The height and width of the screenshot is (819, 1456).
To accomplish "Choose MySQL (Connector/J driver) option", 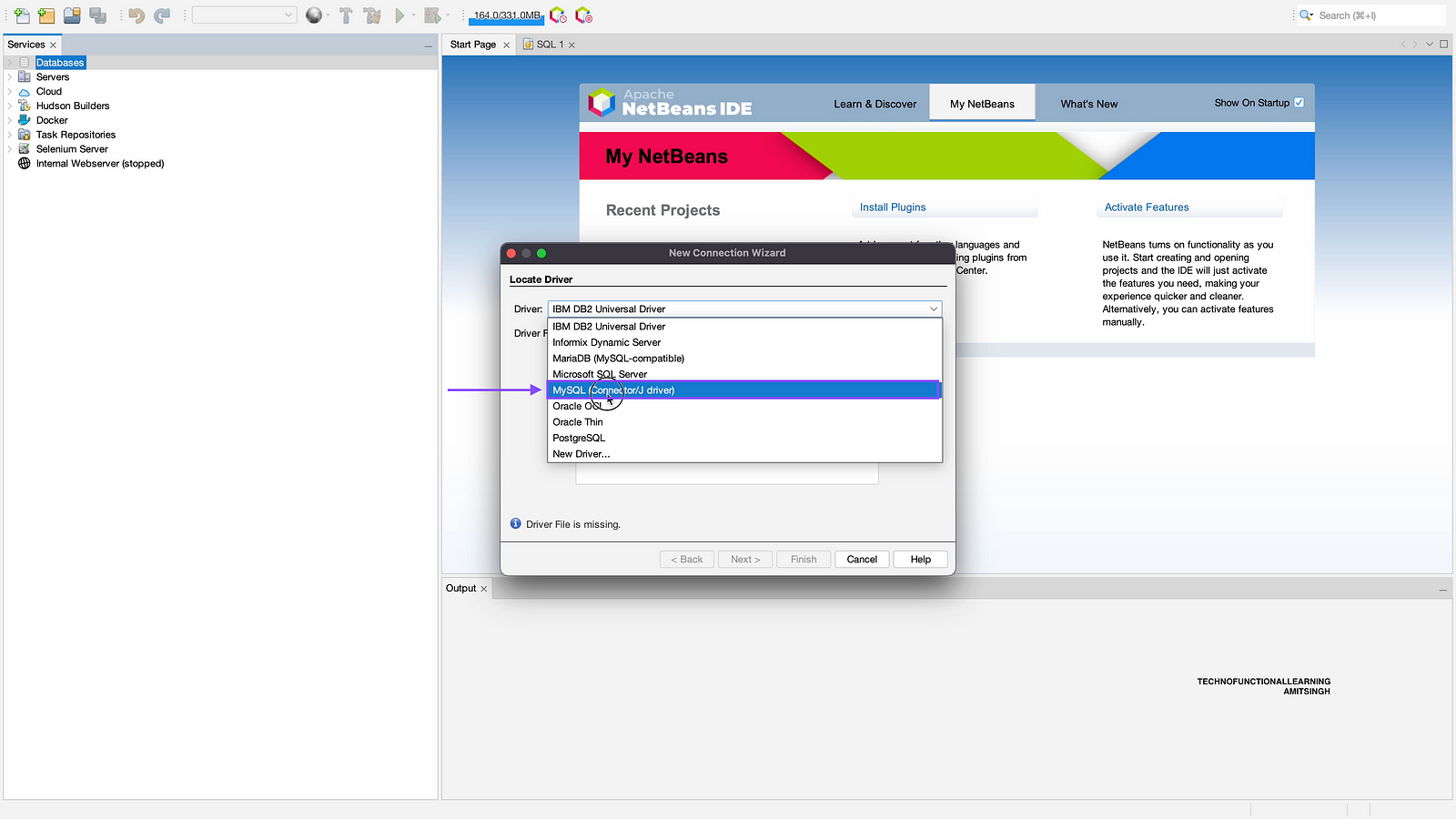I will (613, 390).
